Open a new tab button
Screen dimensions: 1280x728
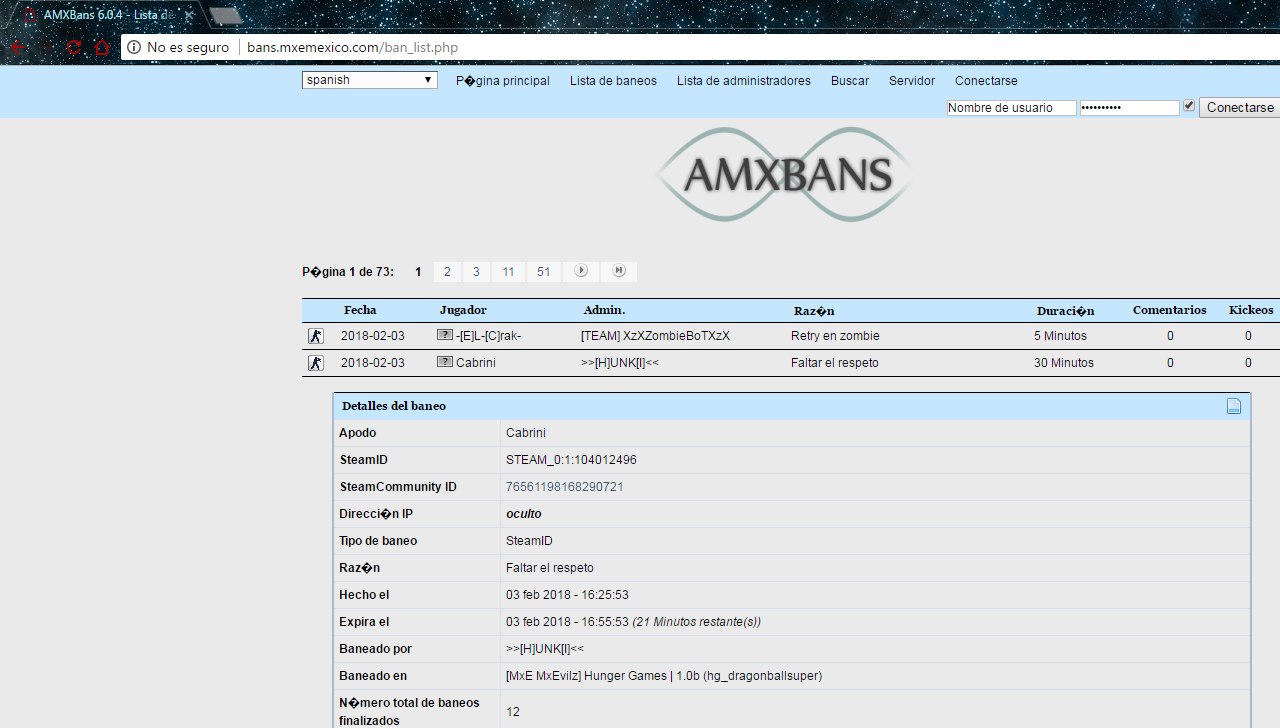click(x=226, y=15)
